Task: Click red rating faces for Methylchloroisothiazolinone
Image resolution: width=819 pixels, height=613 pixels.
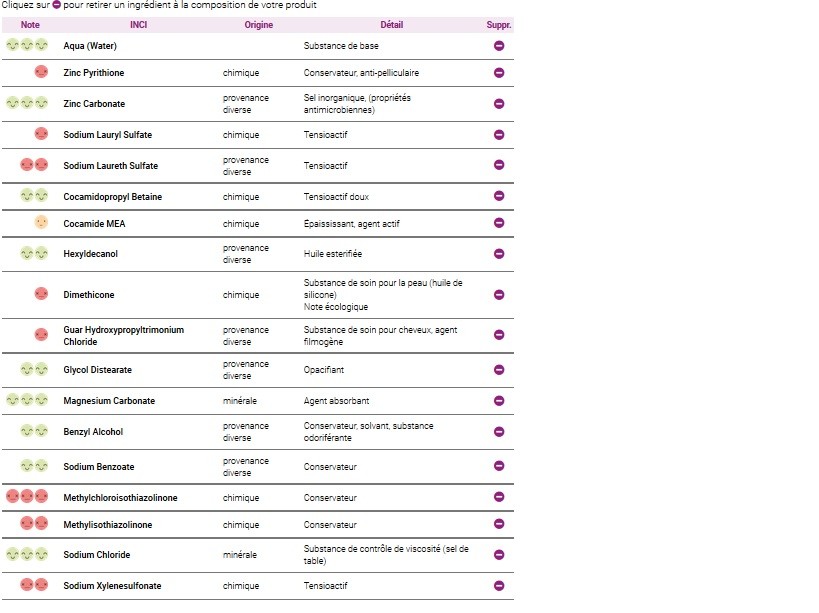Action: tap(27, 497)
